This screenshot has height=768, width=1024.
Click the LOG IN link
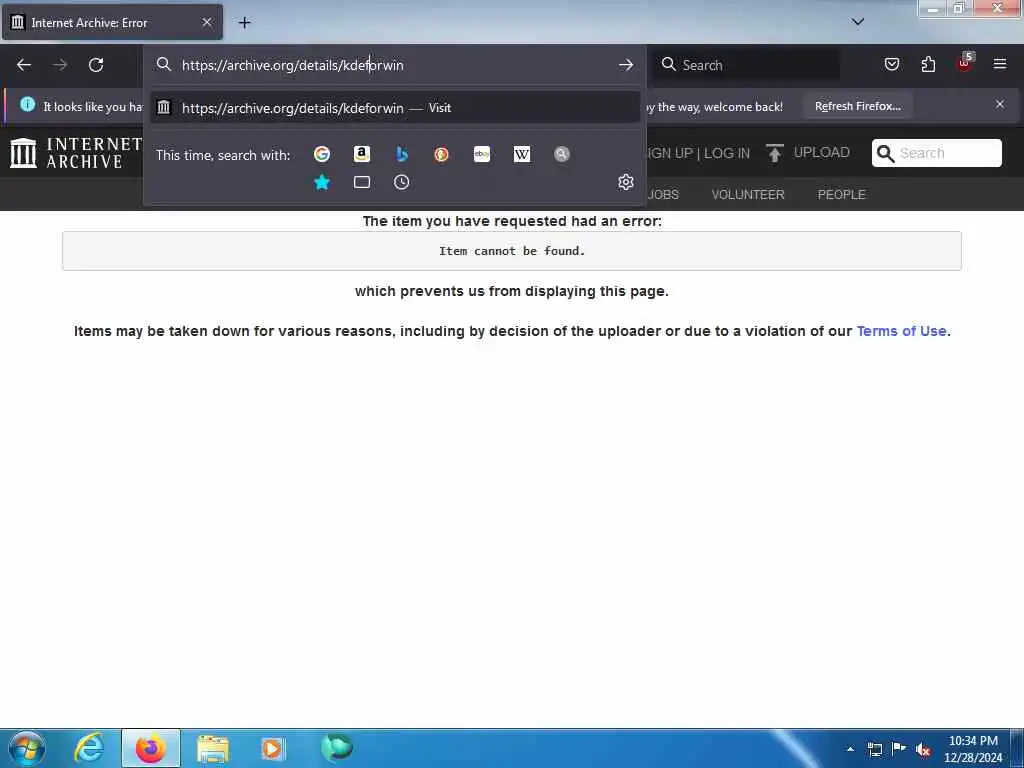(x=726, y=153)
